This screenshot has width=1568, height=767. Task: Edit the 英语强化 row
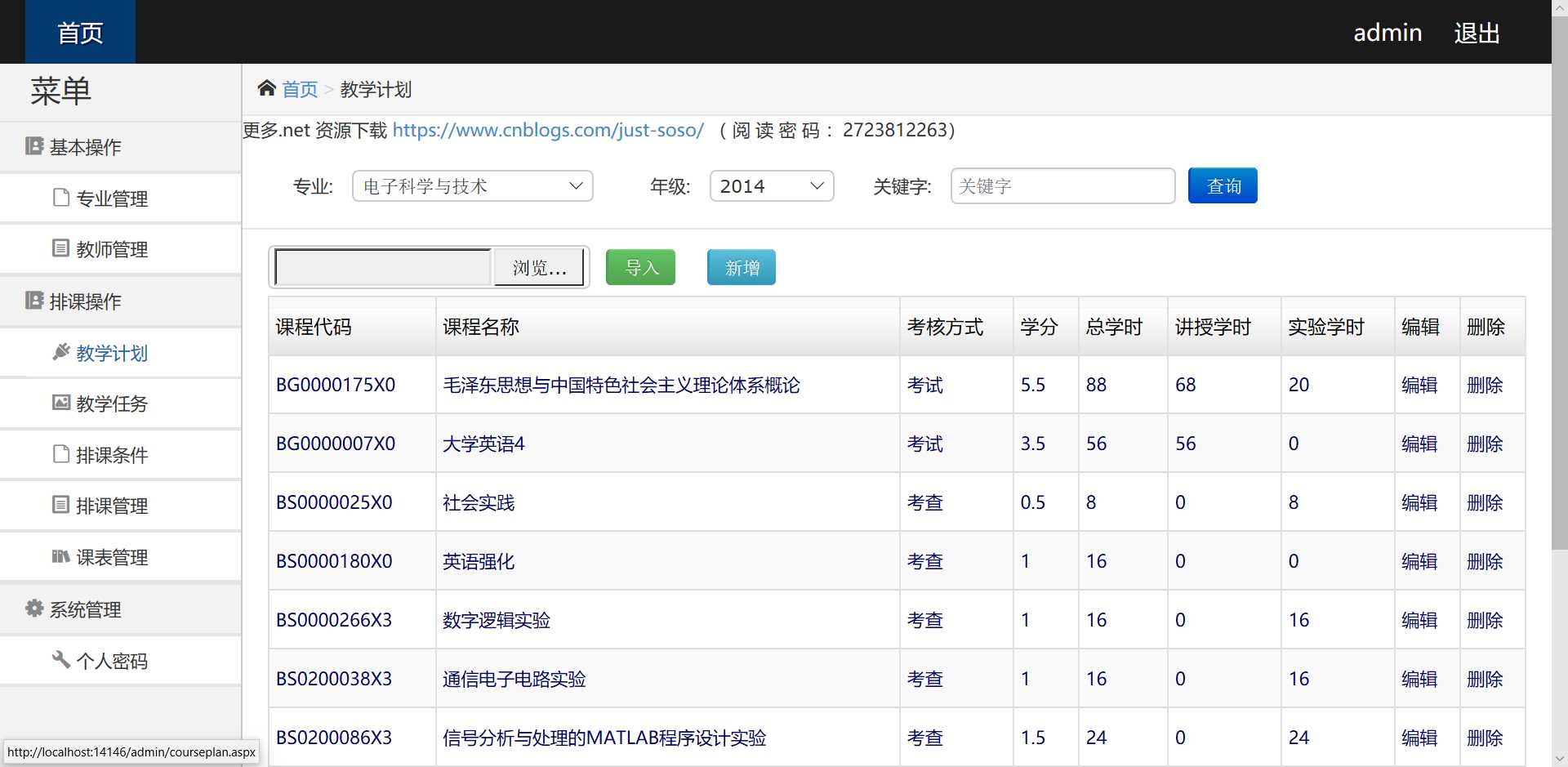click(x=1419, y=561)
